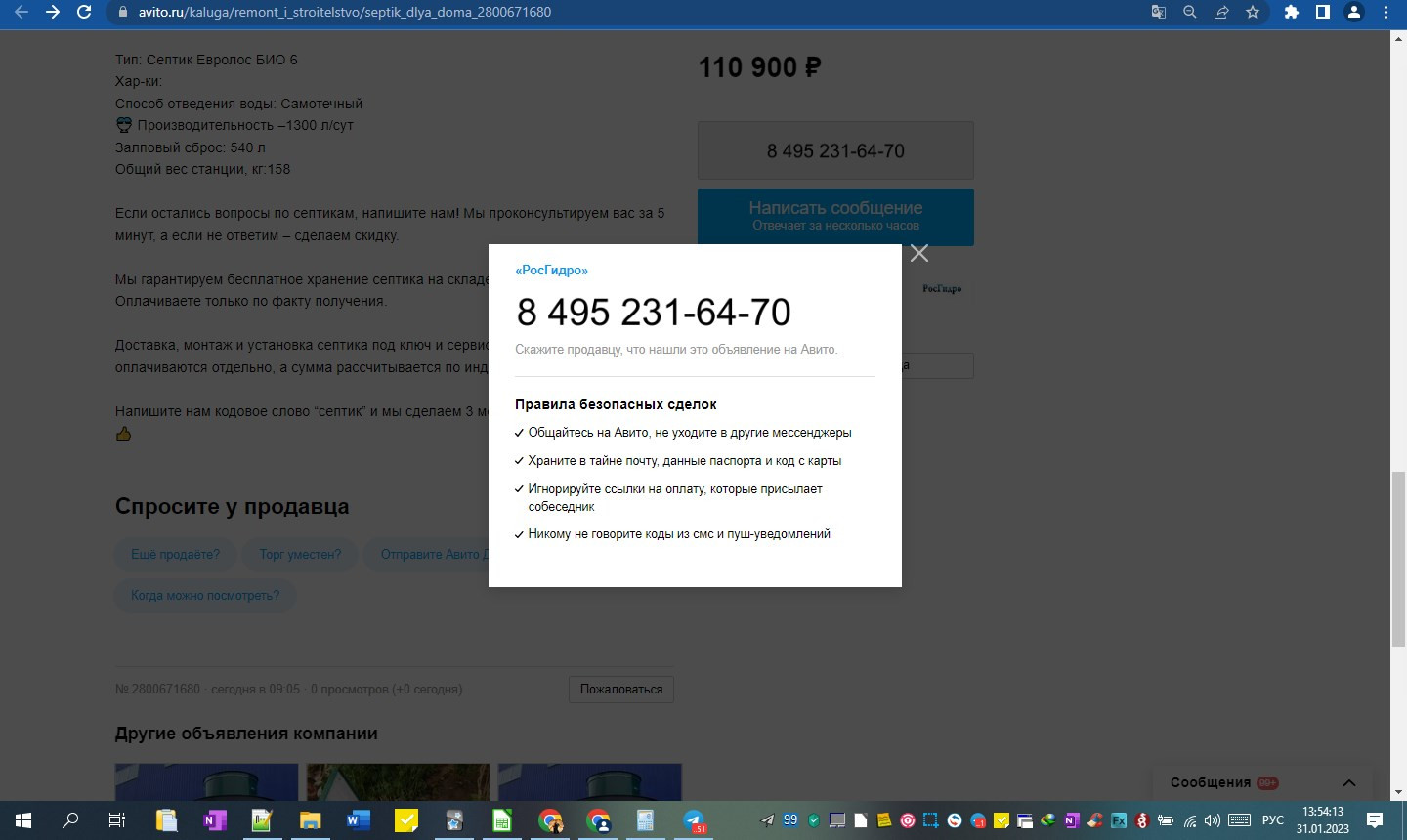Viewport: 1407px width, 840px height.
Task: Open the Chrome extensions puzzle icon
Action: [1292, 12]
